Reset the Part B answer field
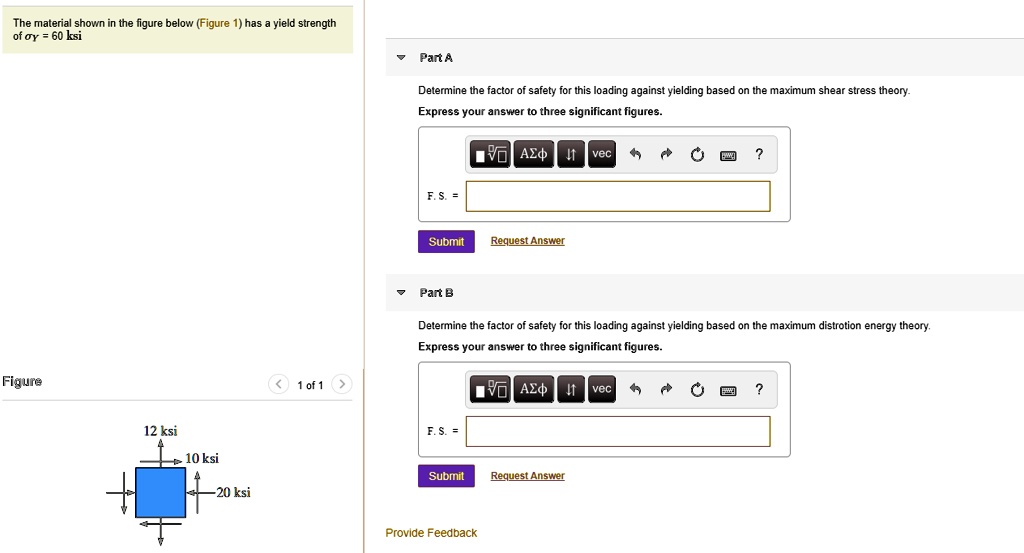 tap(697, 389)
